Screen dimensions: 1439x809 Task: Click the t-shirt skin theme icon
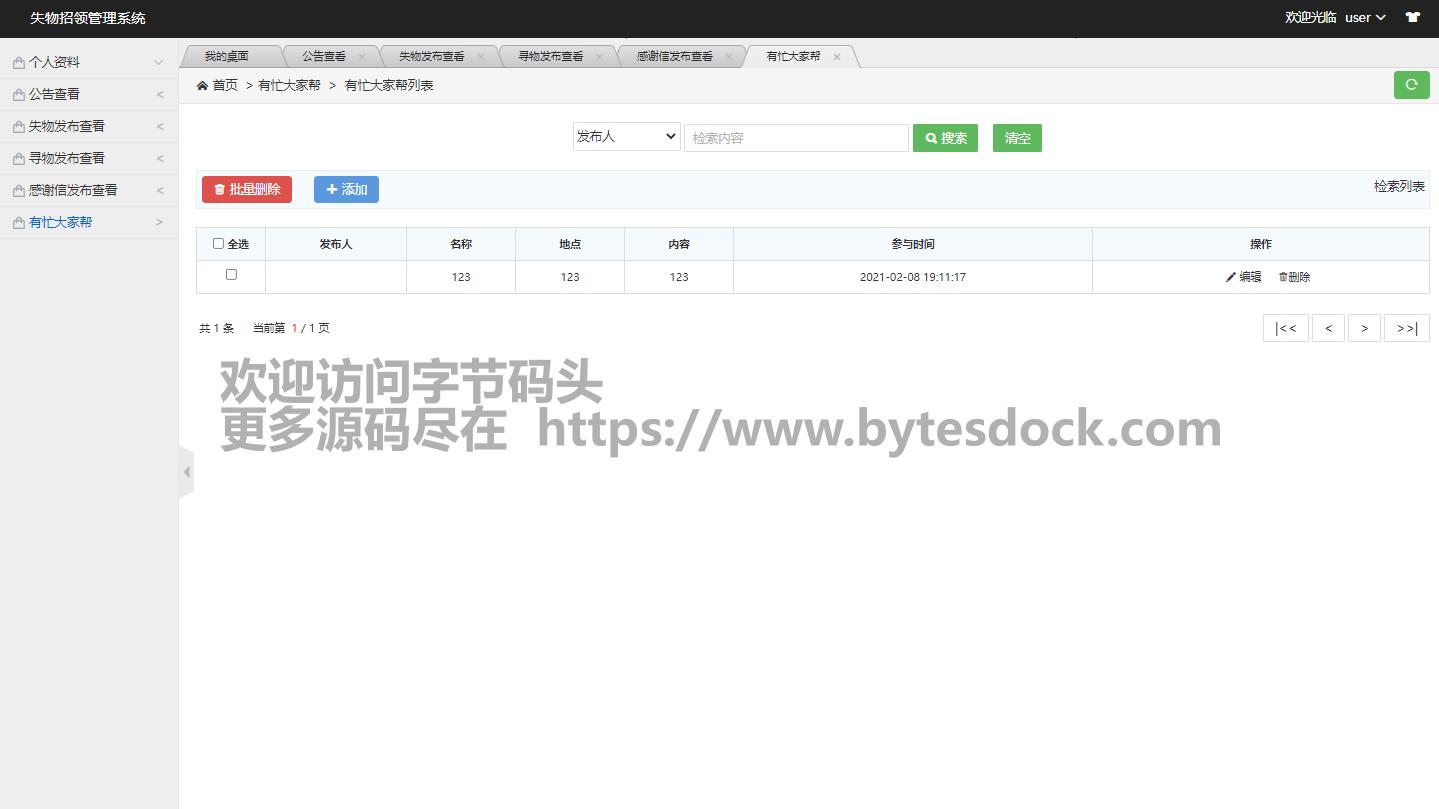point(1412,17)
